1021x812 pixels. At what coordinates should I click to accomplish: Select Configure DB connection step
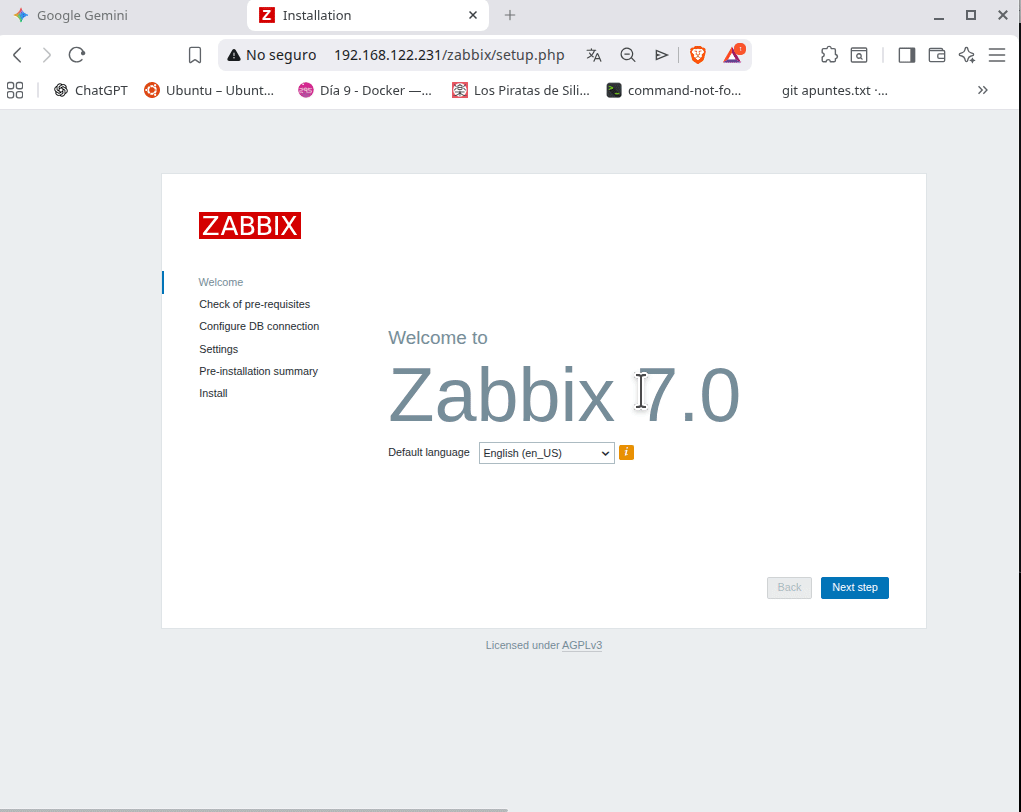(259, 326)
